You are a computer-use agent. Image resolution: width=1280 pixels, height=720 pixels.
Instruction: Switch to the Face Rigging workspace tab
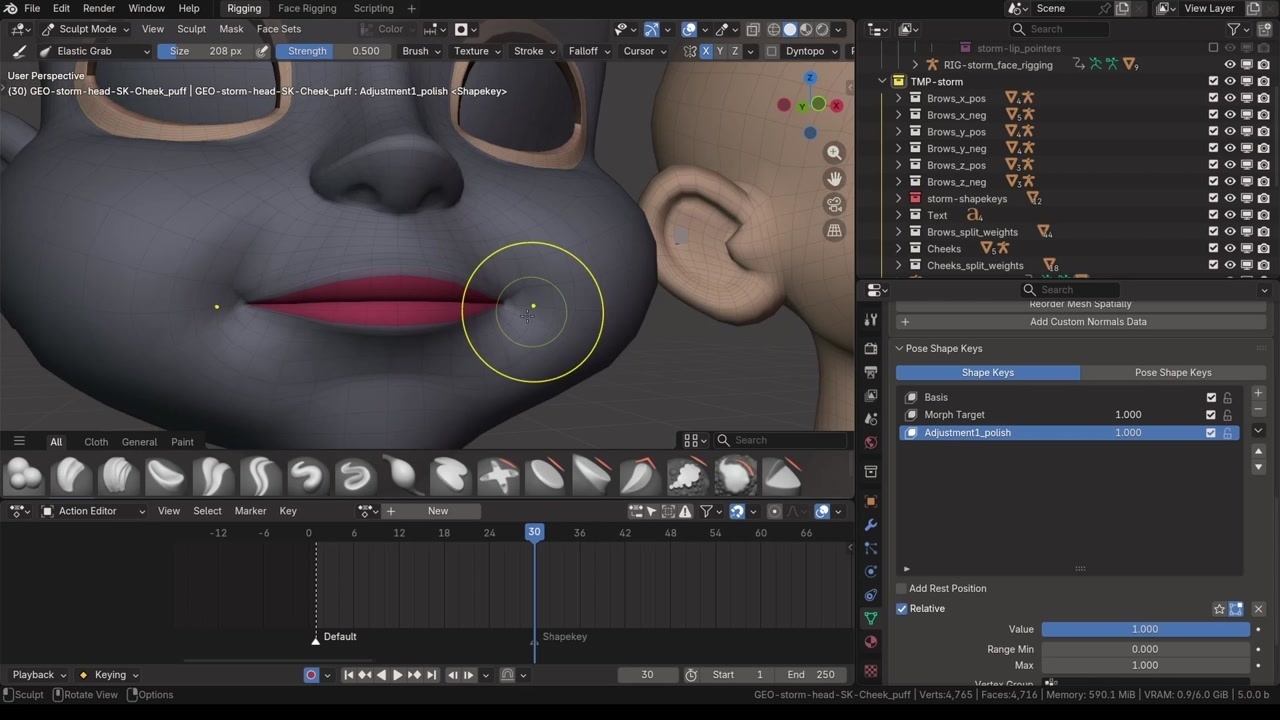point(307,8)
